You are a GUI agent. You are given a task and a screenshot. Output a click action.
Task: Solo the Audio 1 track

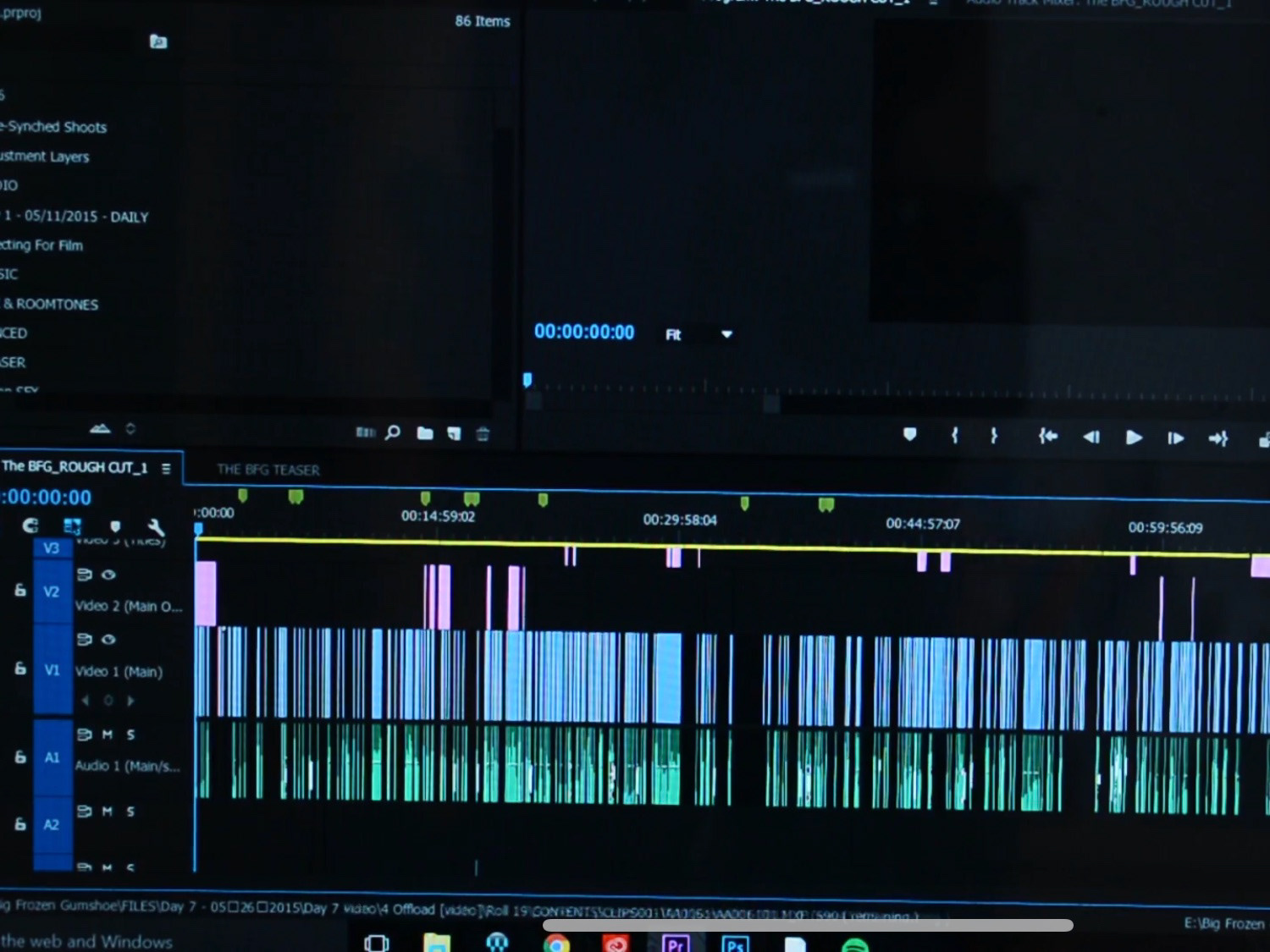130,735
